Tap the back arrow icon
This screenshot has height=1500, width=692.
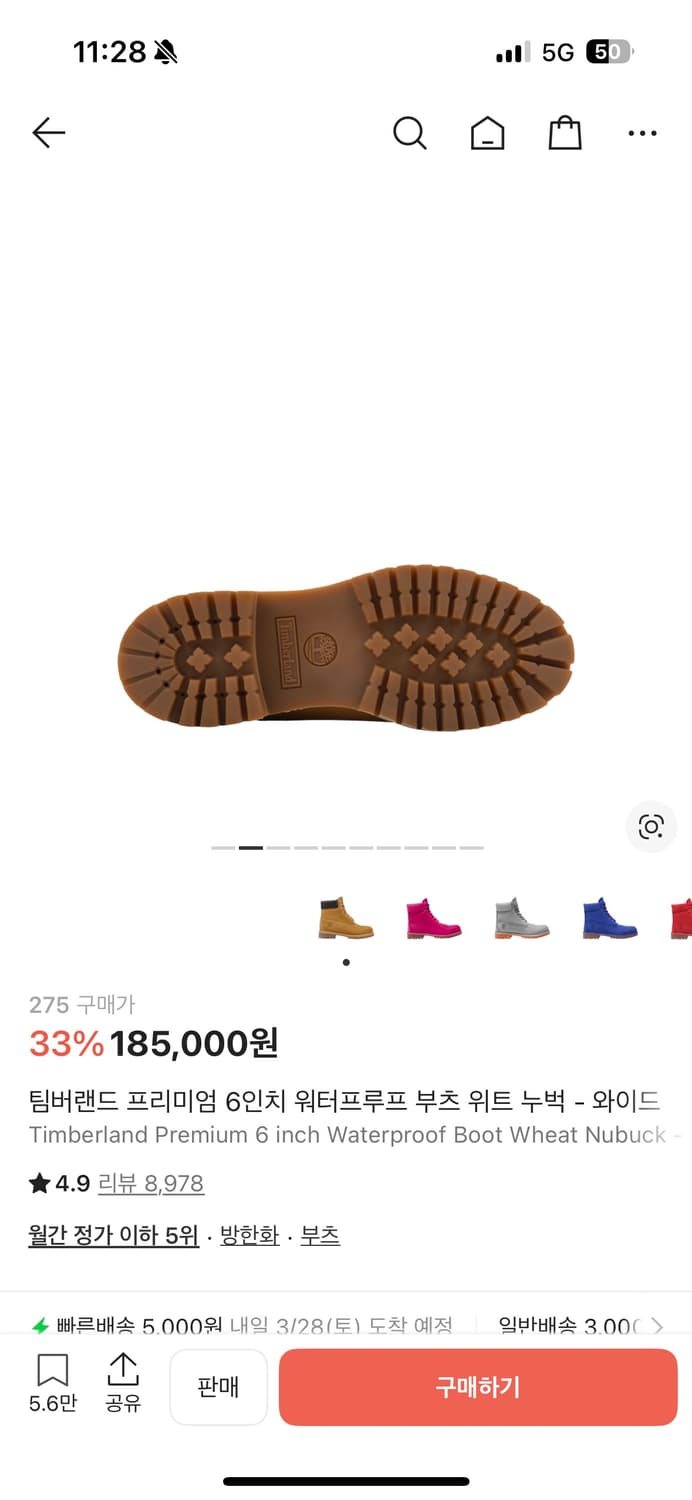[48, 133]
